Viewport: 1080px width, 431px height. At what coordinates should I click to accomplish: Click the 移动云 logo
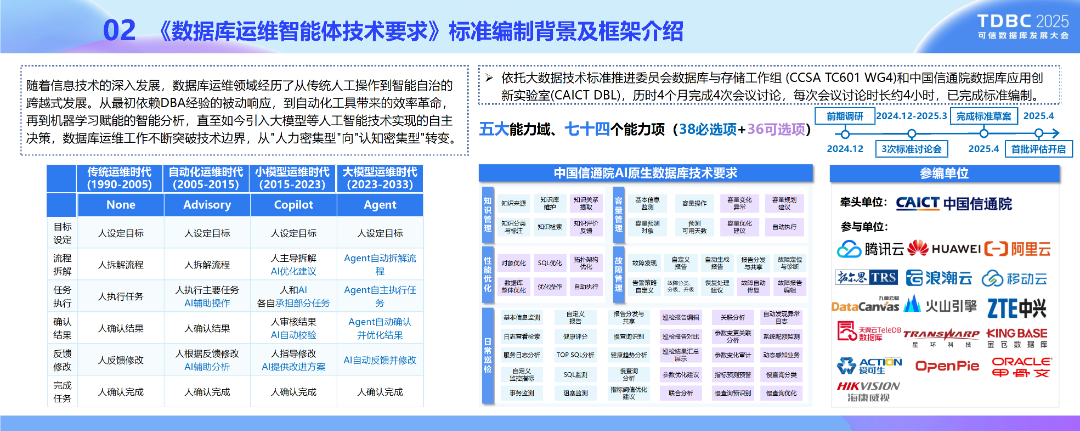[x=1014, y=278]
